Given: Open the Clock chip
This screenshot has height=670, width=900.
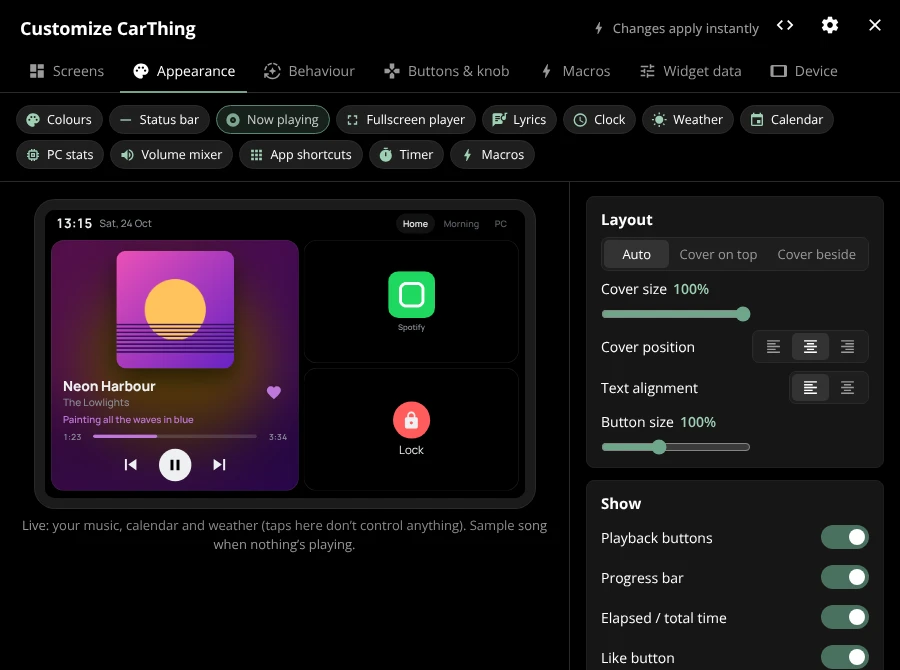Looking at the screenshot, I should pos(599,119).
